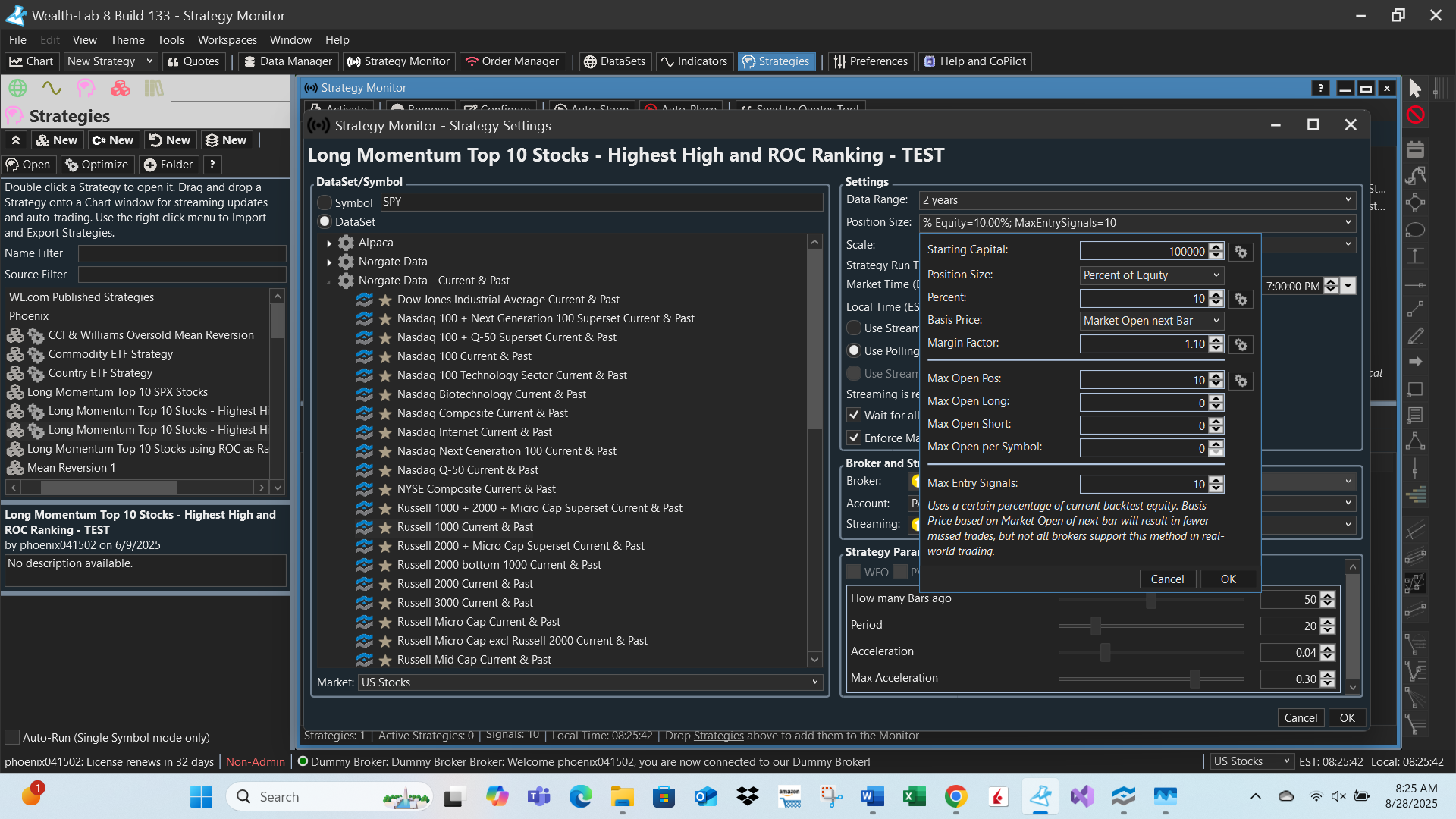Open the Theme menu
Viewport: 1456px width, 819px height.
127,40
